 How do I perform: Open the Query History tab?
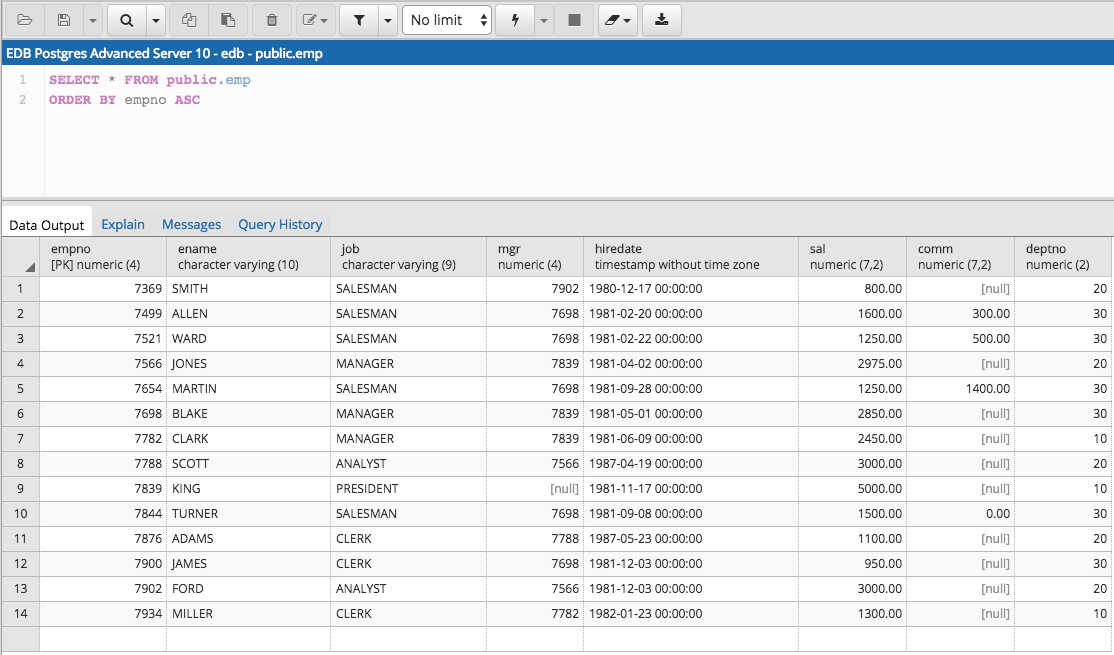tap(280, 224)
